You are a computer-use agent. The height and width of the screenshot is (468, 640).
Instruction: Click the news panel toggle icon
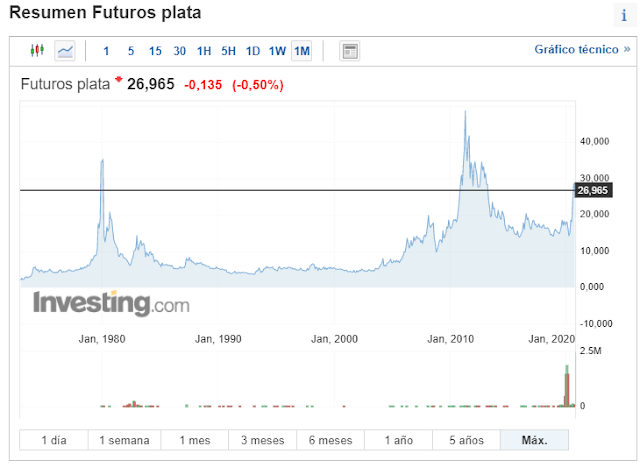tap(349, 51)
